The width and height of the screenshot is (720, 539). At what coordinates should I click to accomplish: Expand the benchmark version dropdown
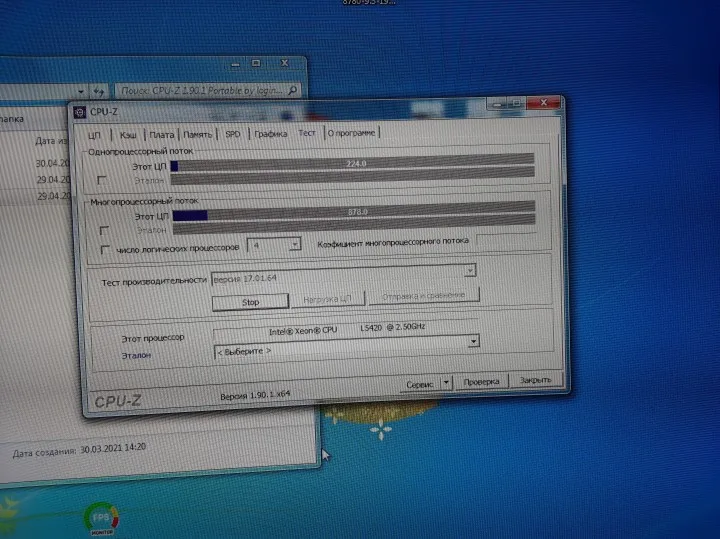pos(470,270)
